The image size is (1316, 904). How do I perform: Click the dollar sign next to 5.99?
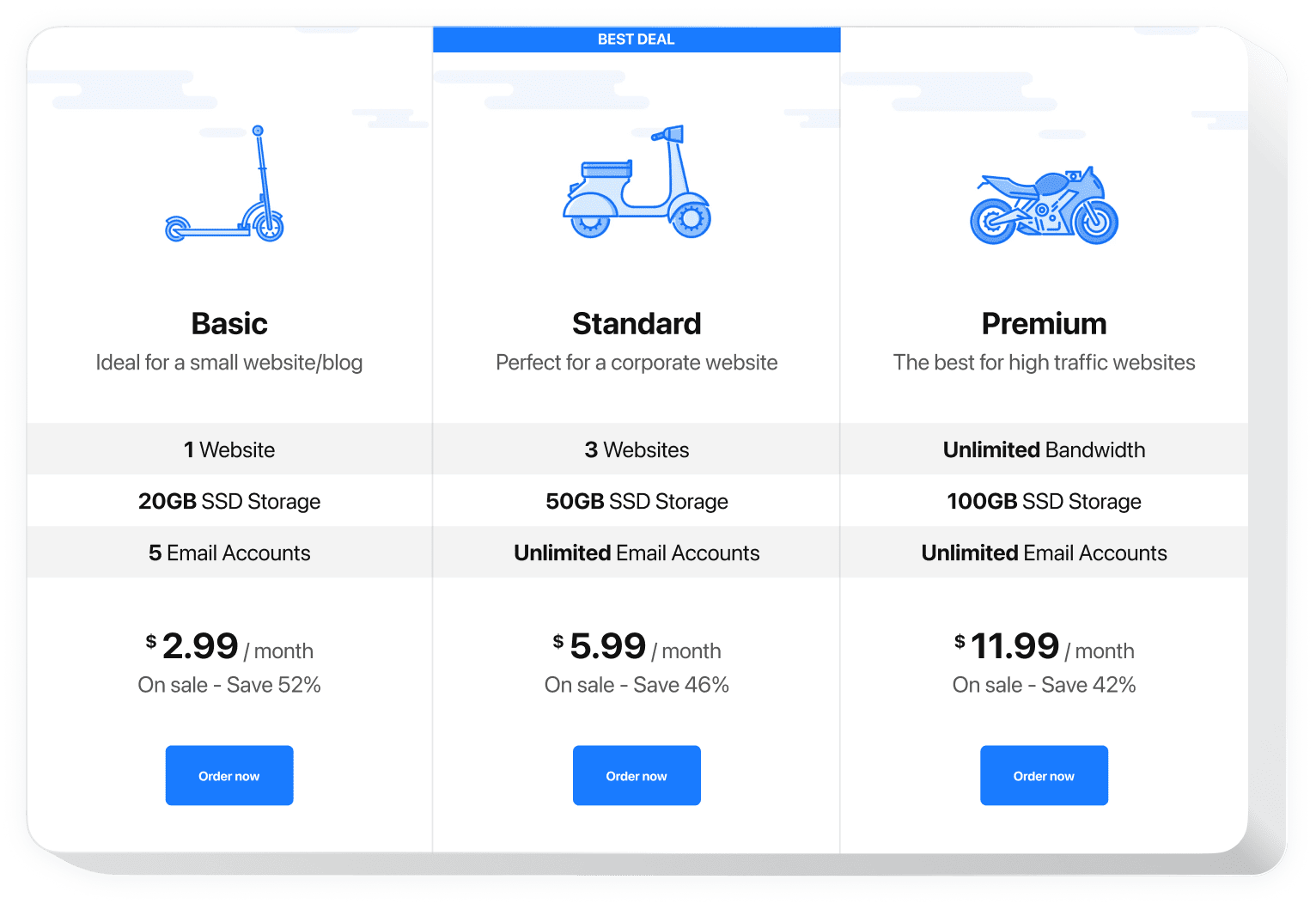tap(557, 640)
